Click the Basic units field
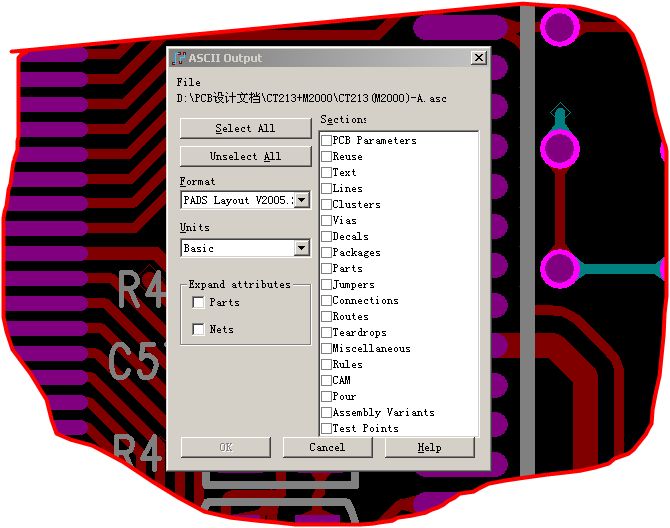This screenshot has height=528, width=670. point(238,248)
